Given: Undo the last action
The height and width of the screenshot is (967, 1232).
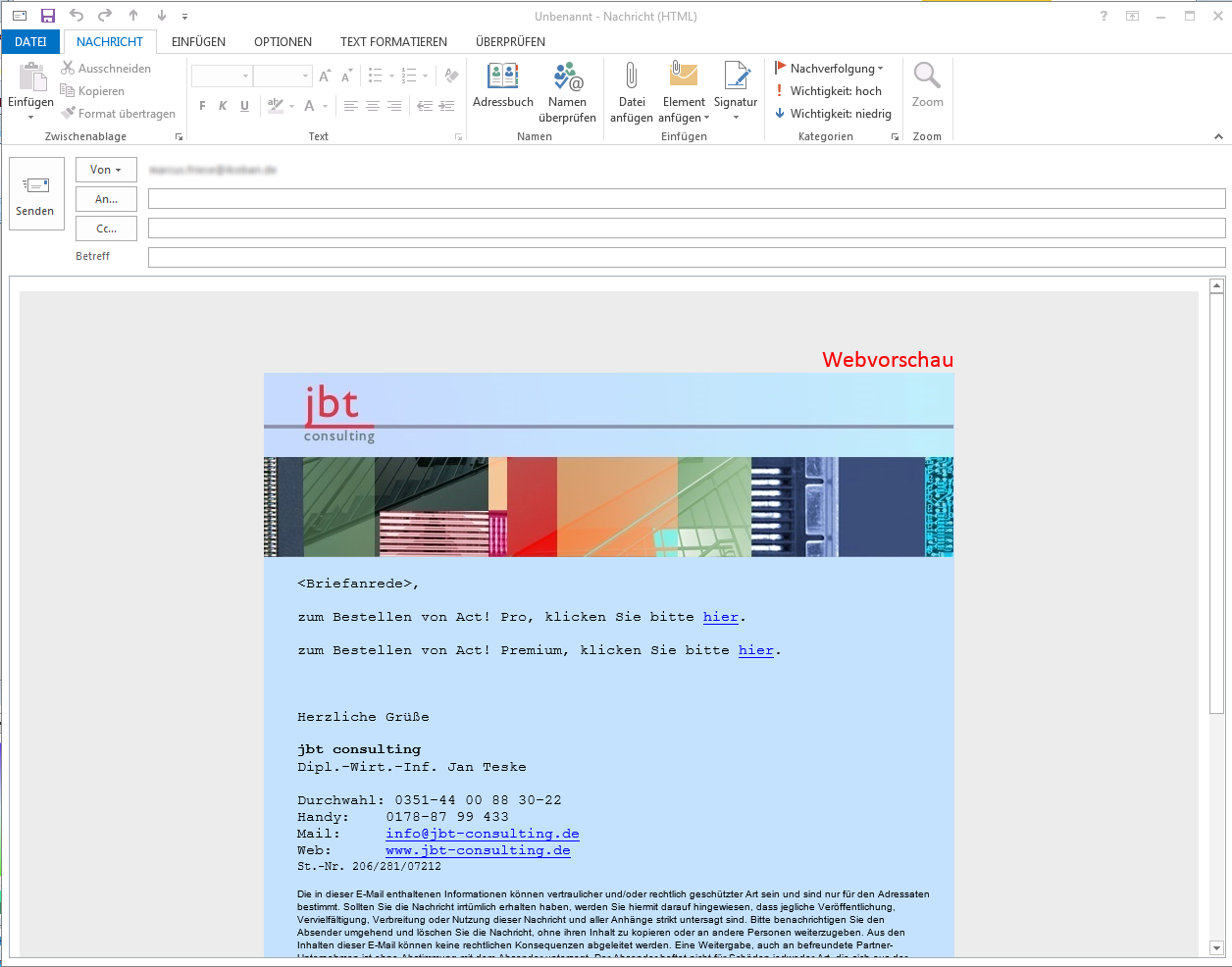Looking at the screenshot, I should click(x=77, y=16).
